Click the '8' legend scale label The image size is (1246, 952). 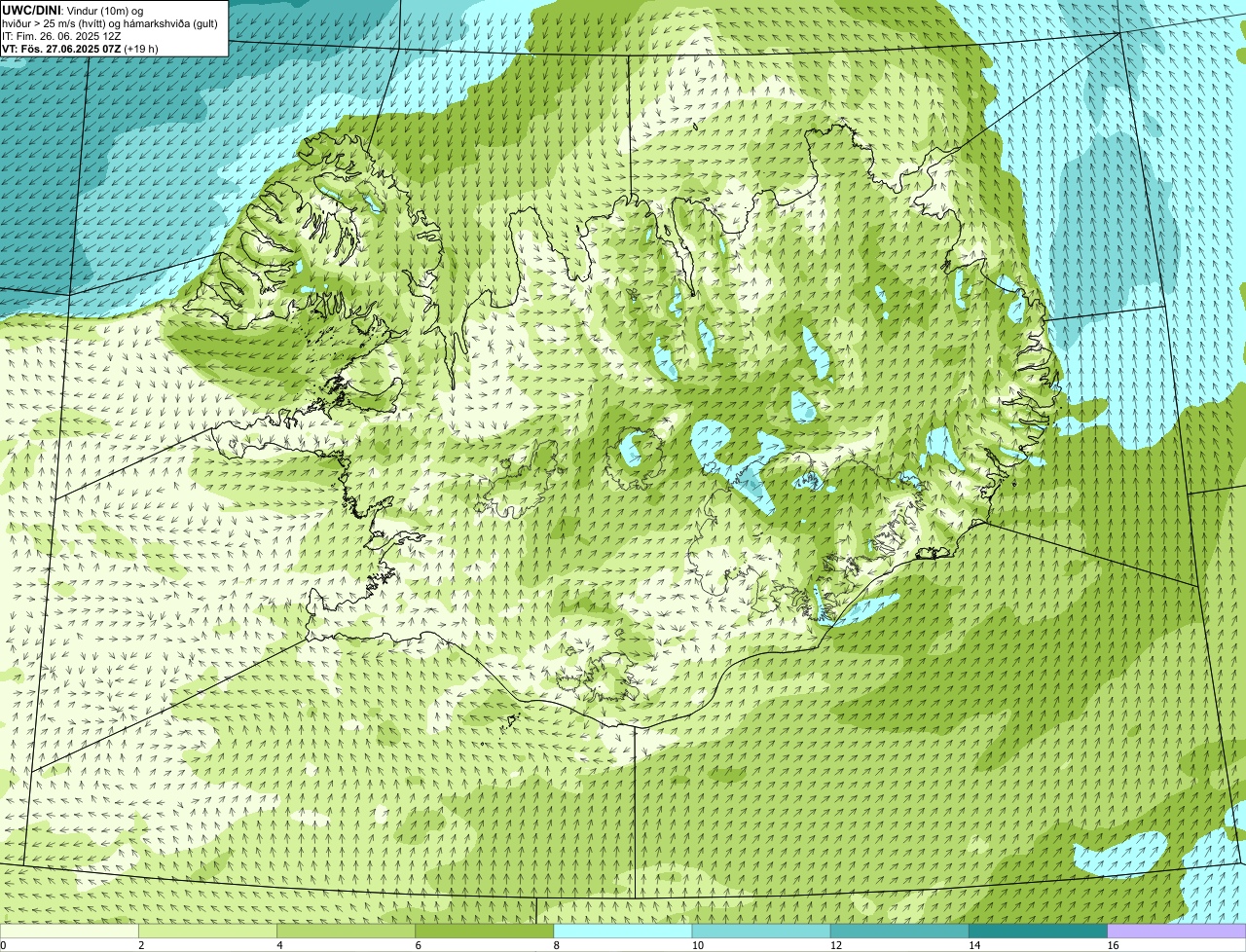tap(556, 945)
